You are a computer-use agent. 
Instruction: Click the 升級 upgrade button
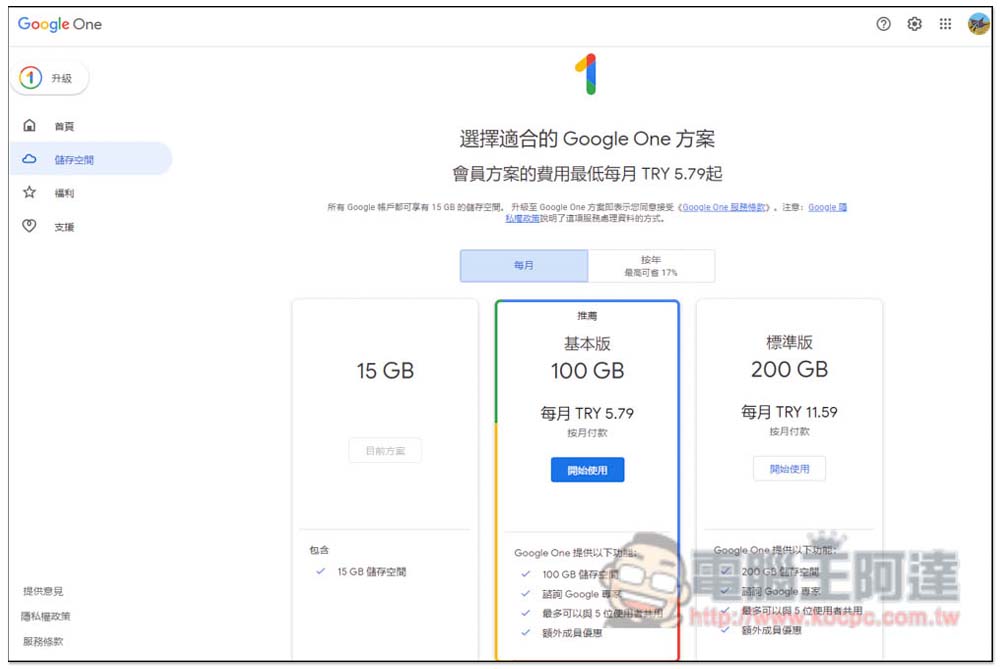click(50, 78)
